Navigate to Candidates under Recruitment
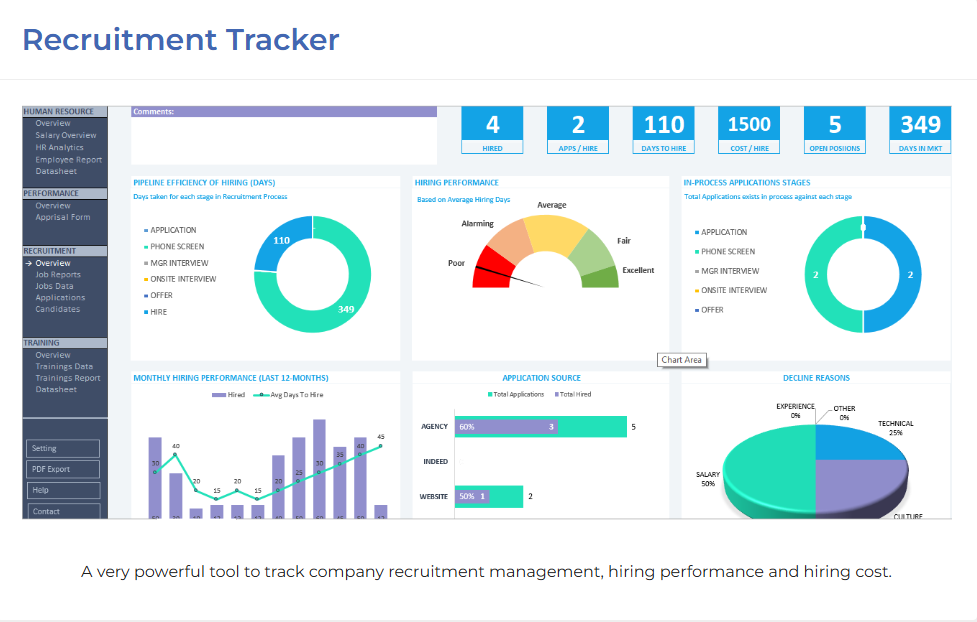 (57, 309)
